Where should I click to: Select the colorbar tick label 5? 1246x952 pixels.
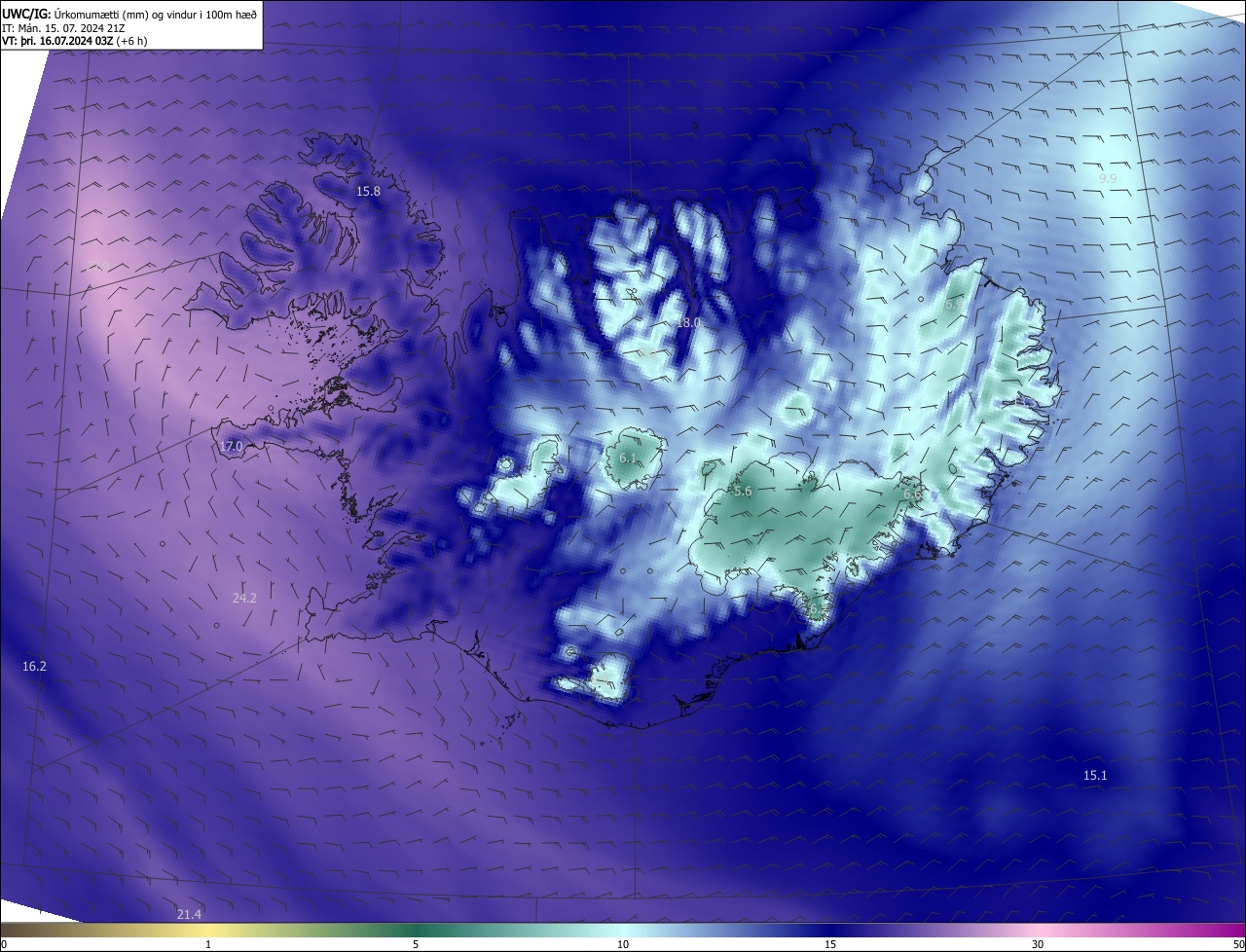(x=416, y=945)
